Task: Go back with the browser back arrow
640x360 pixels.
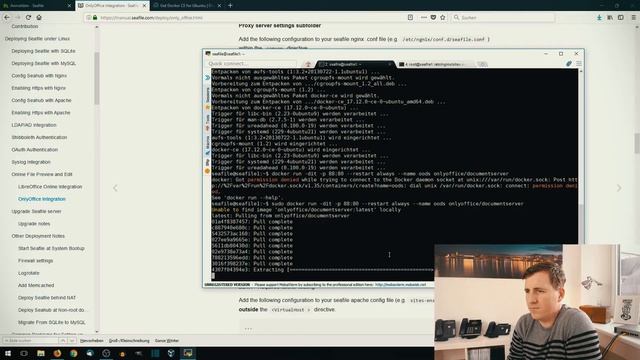Action: tap(7, 18)
